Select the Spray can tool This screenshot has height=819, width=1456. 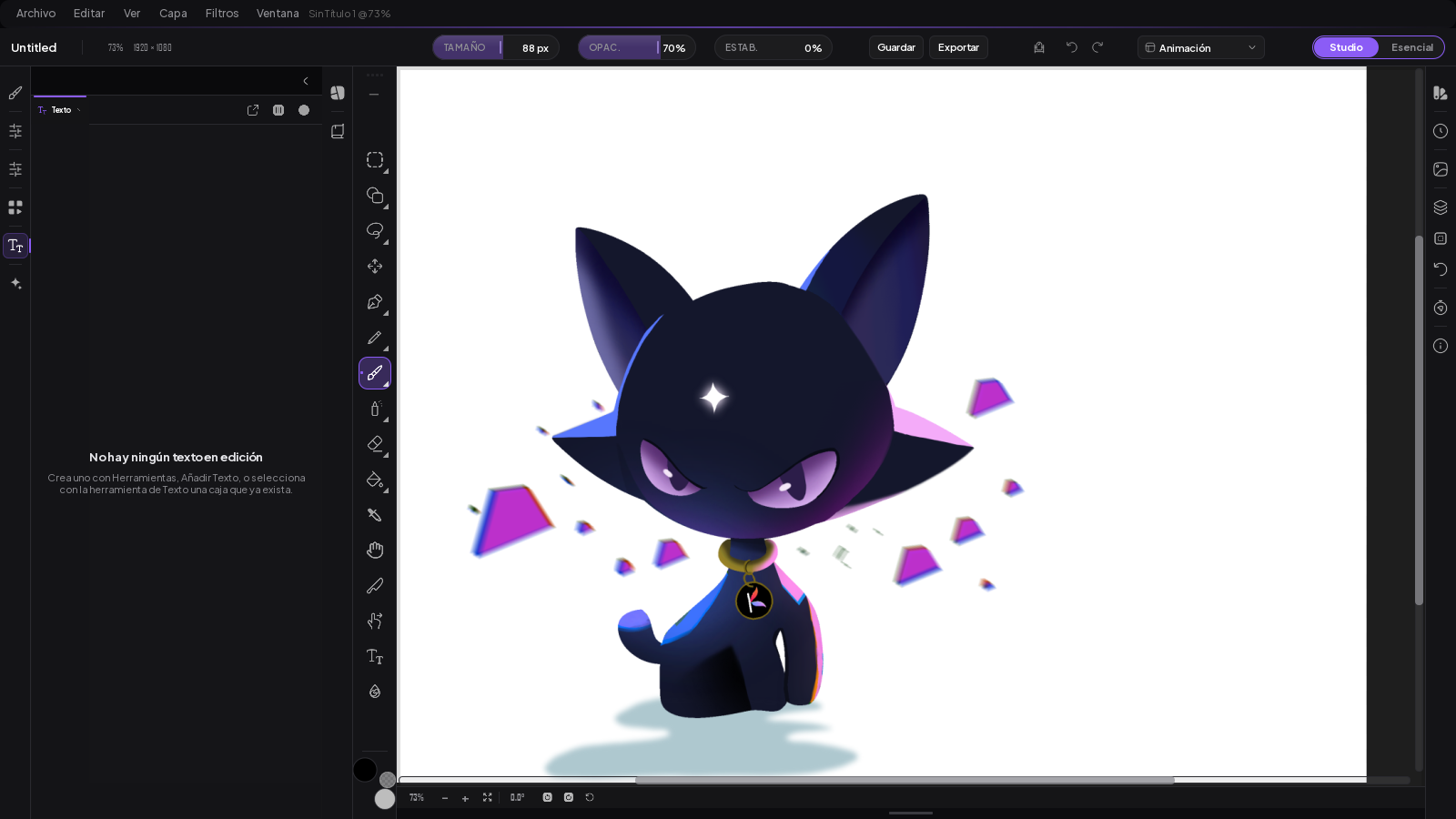[375, 409]
